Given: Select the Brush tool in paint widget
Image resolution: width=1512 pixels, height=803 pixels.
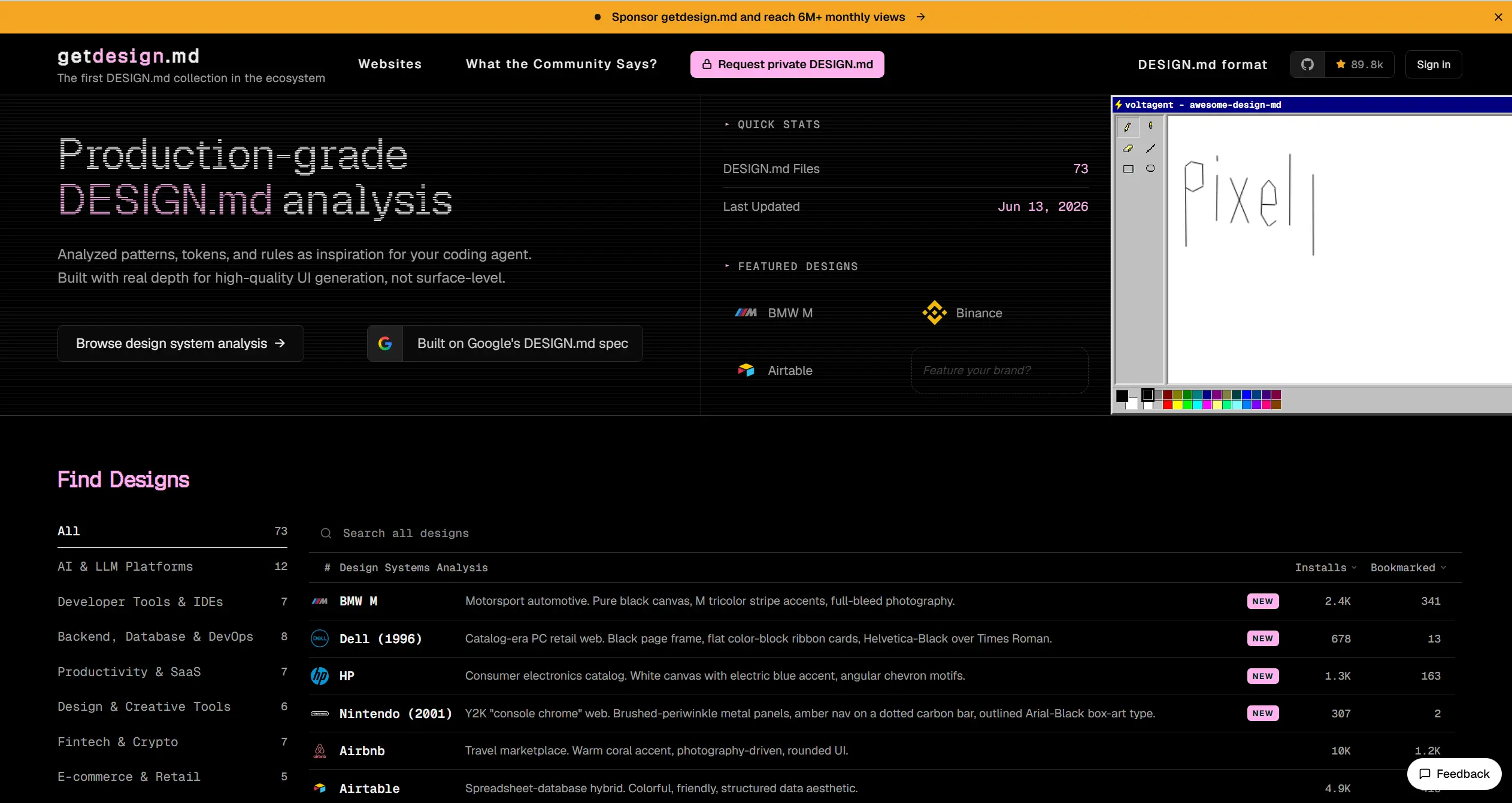Looking at the screenshot, I should tap(1150, 126).
